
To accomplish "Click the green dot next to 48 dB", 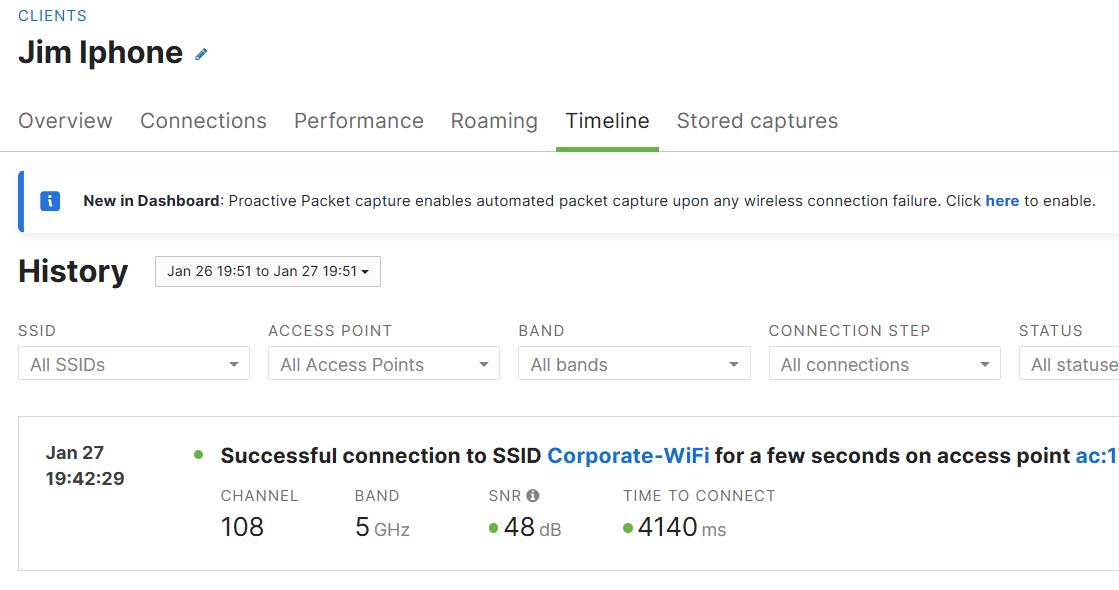I will coord(493,529).
